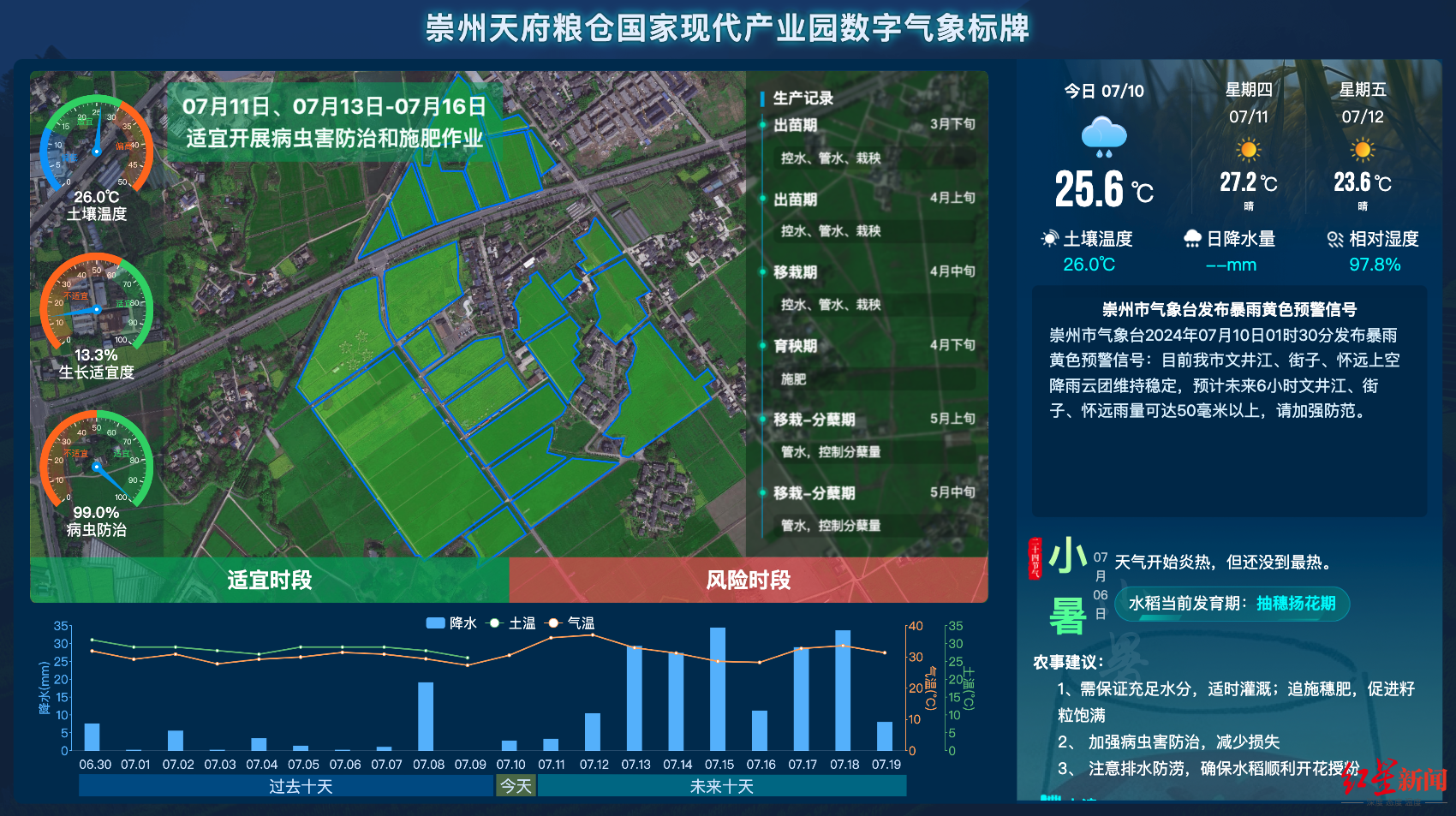The height and width of the screenshot is (816, 1456).
Task: Toggle 气温 series in chart legend
Action: coord(570,623)
